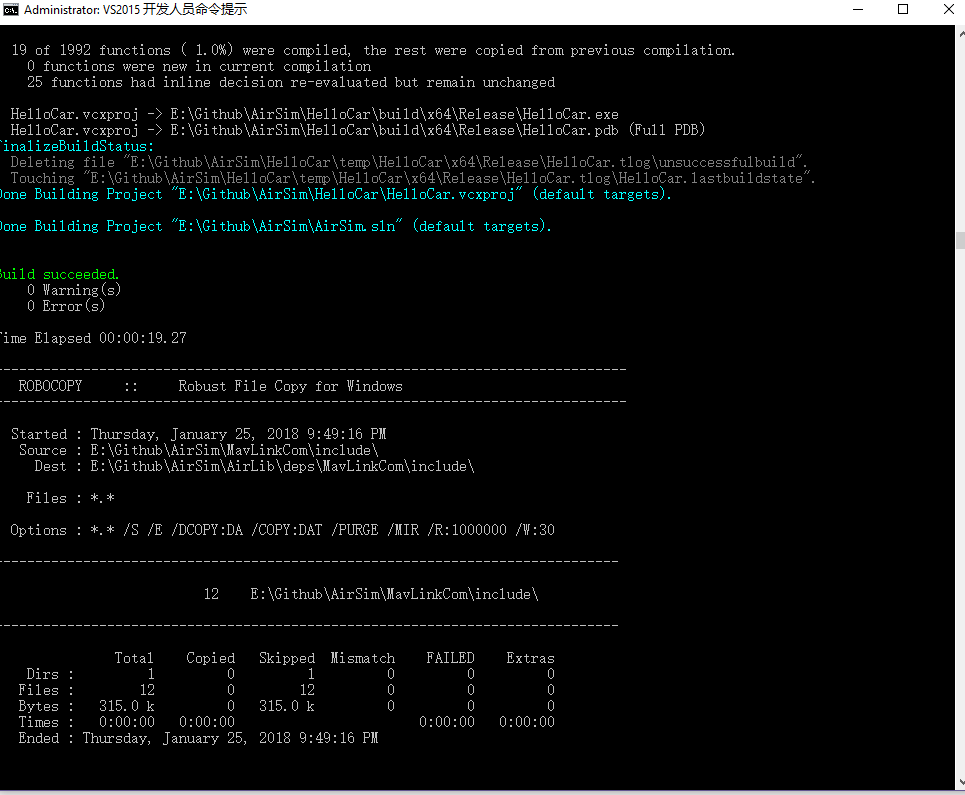Click the 'Bytes :' row label
Screen dimensions: 965x795
(x=46, y=706)
